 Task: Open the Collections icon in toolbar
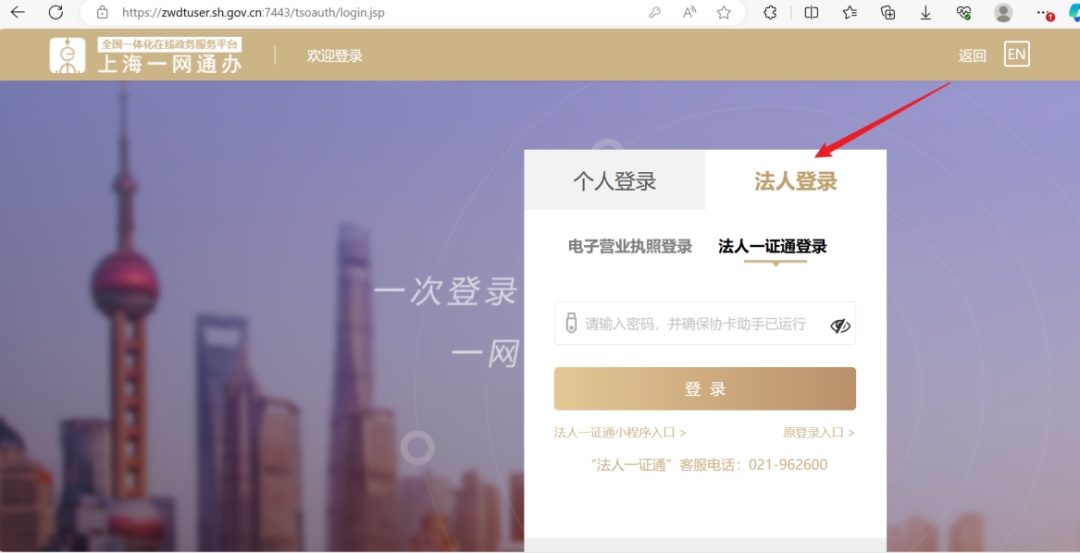[x=887, y=13]
